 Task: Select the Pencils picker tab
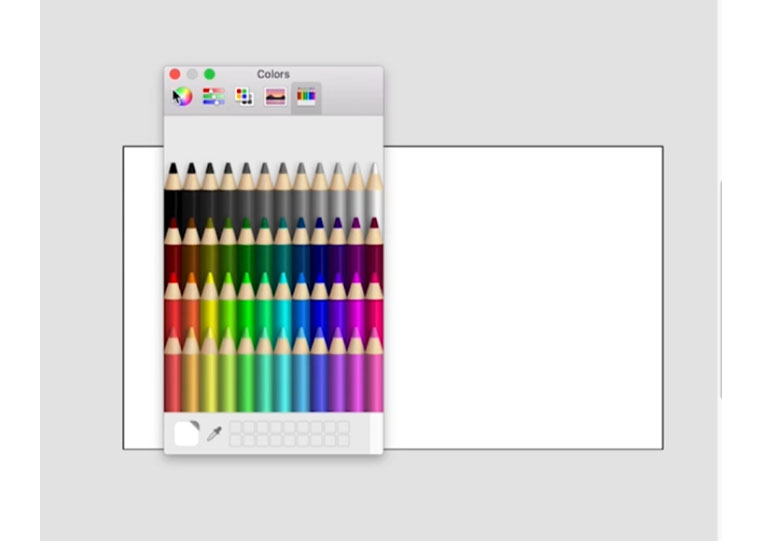coord(306,97)
